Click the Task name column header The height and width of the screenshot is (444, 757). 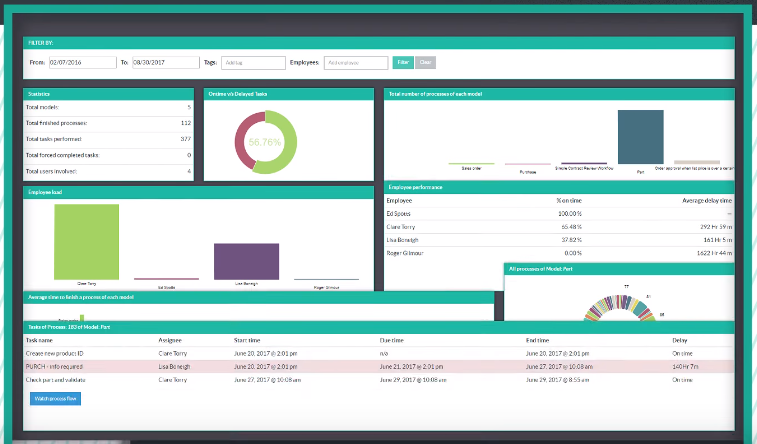coord(39,340)
